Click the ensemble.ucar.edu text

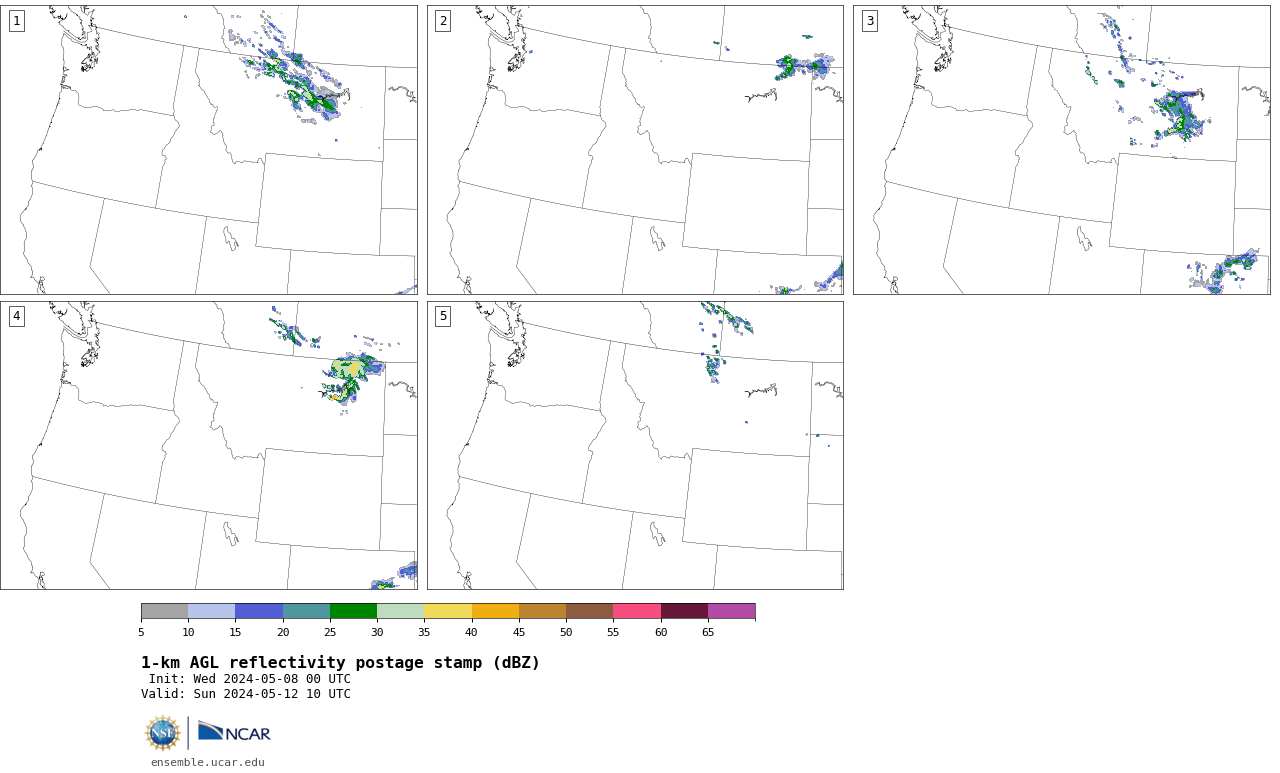click(x=208, y=762)
